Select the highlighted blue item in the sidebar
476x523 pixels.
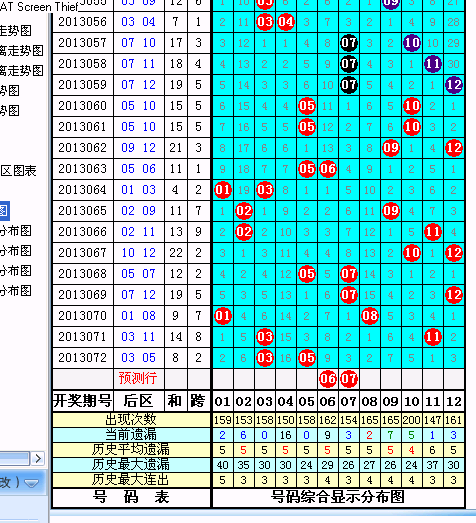tap(4, 210)
